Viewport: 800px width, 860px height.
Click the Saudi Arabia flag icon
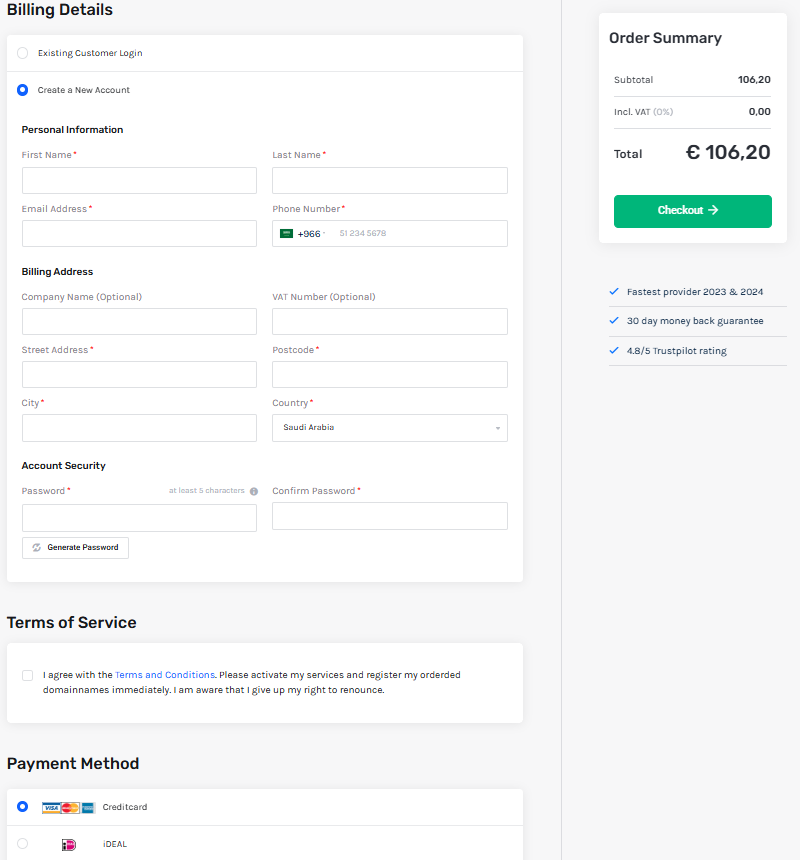[x=286, y=234]
